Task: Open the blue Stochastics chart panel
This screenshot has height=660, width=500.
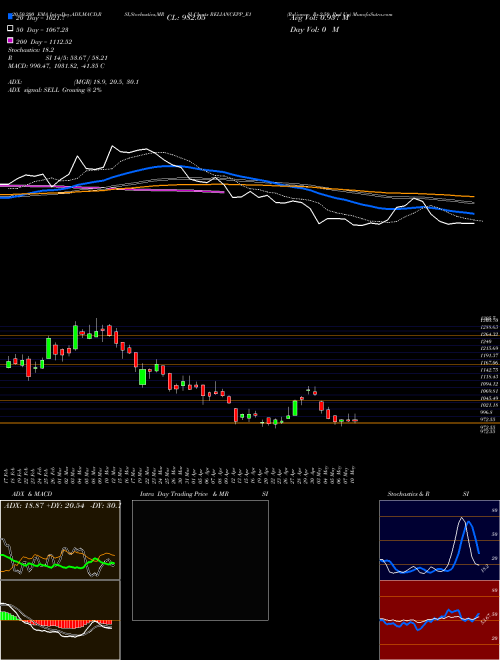Action: click(439, 540)
